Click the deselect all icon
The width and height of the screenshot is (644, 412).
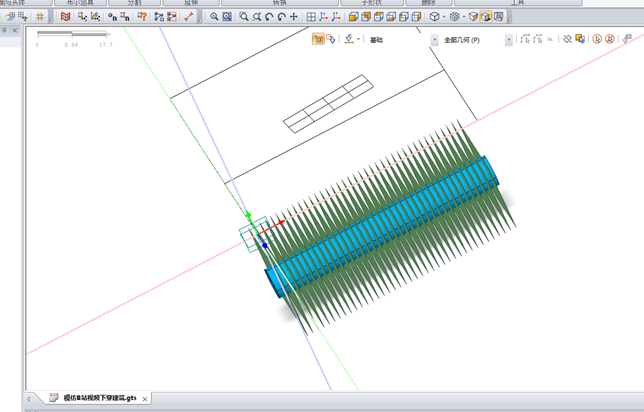pos(567,39)
